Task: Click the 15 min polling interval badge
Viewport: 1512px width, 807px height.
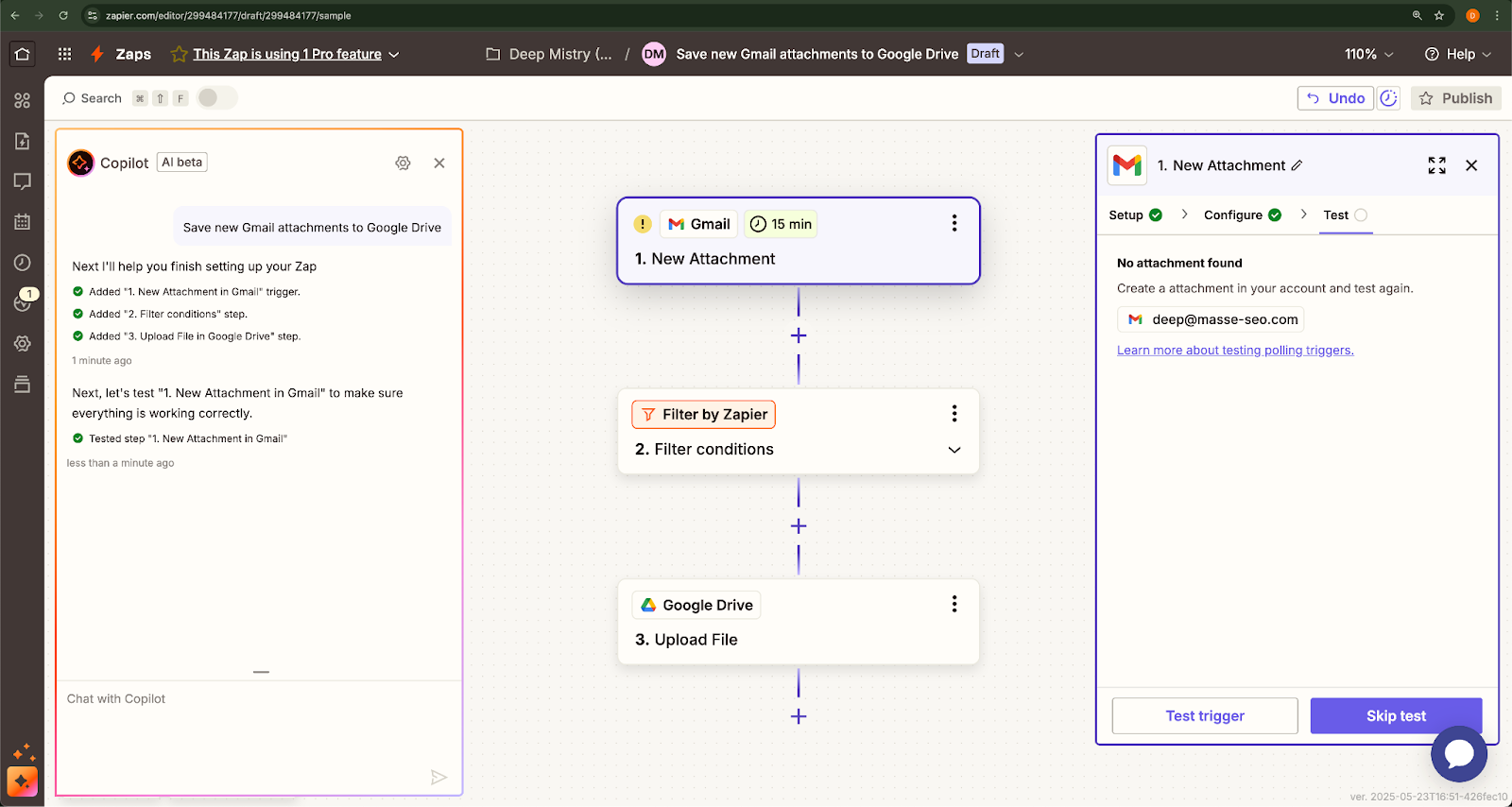Action: 781,224
